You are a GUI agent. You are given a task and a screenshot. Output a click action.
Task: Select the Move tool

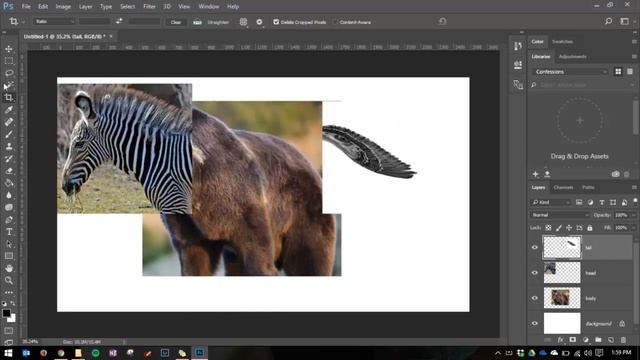coord(9,49)
